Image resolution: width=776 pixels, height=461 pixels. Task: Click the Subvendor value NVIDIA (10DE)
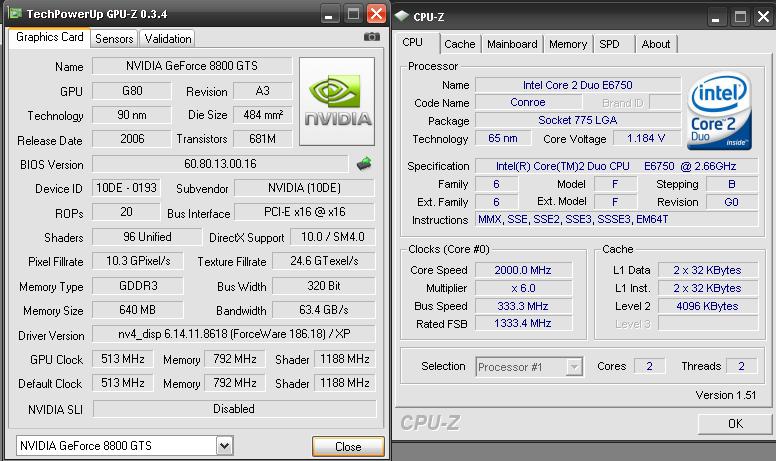[x=304, y=187]
